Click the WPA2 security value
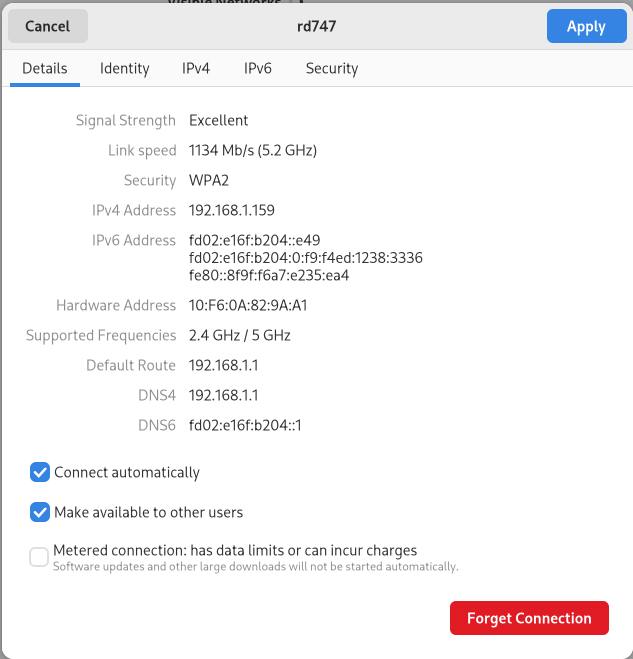This screenshot has height=659, width=633. (211, 181)
